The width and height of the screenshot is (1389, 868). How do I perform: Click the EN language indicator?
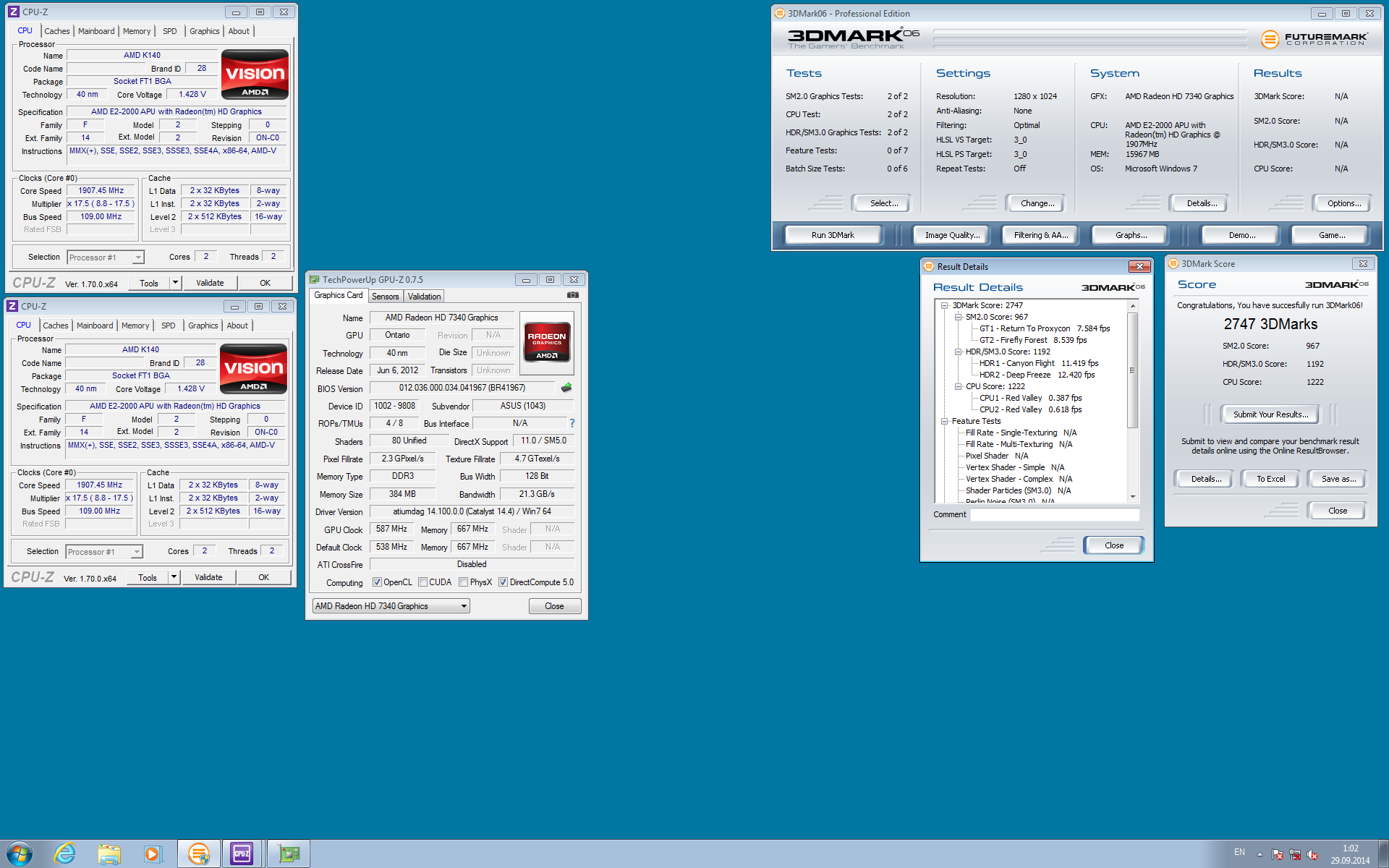1239,852
